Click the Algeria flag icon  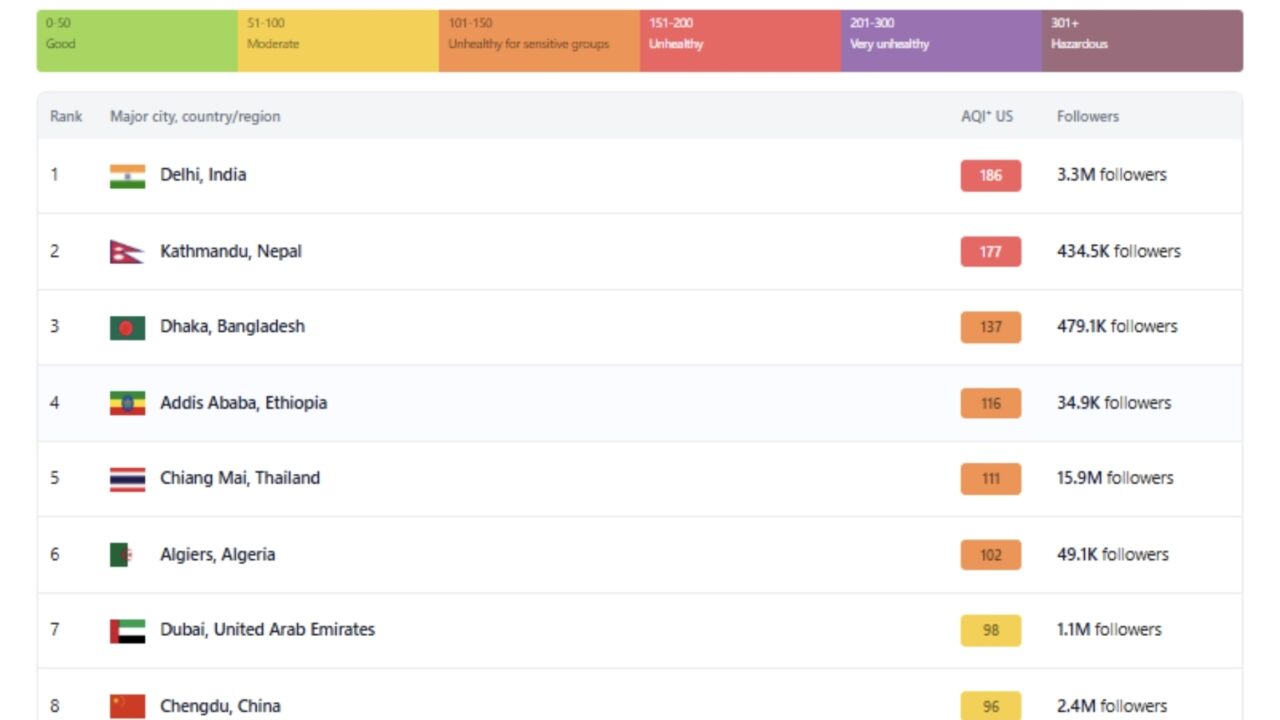coord(120,555)
